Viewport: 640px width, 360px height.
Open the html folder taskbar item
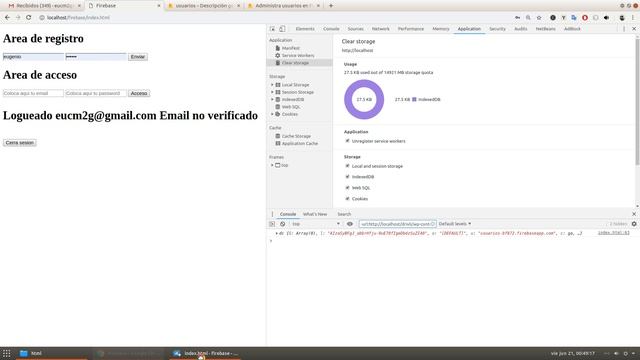52,353
